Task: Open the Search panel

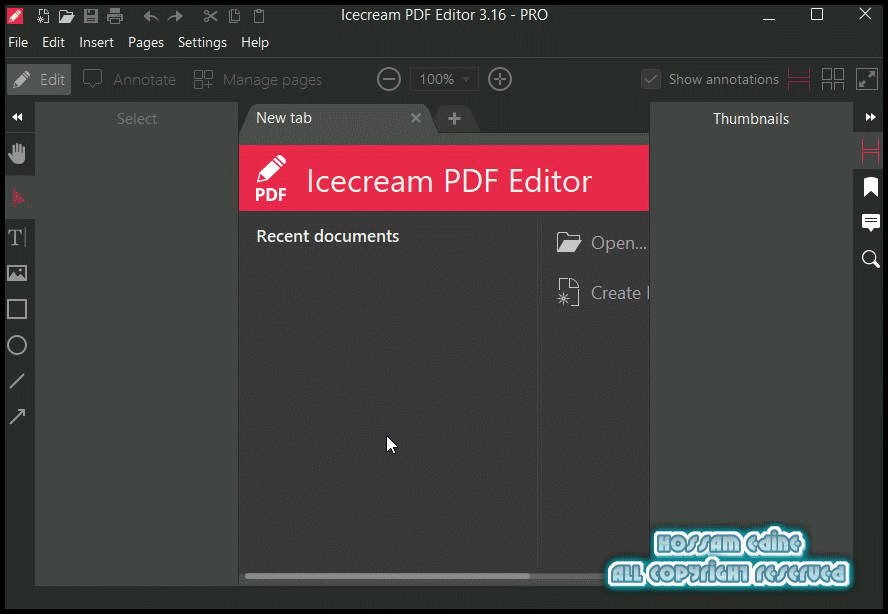Action: click(x=870, y=259)
